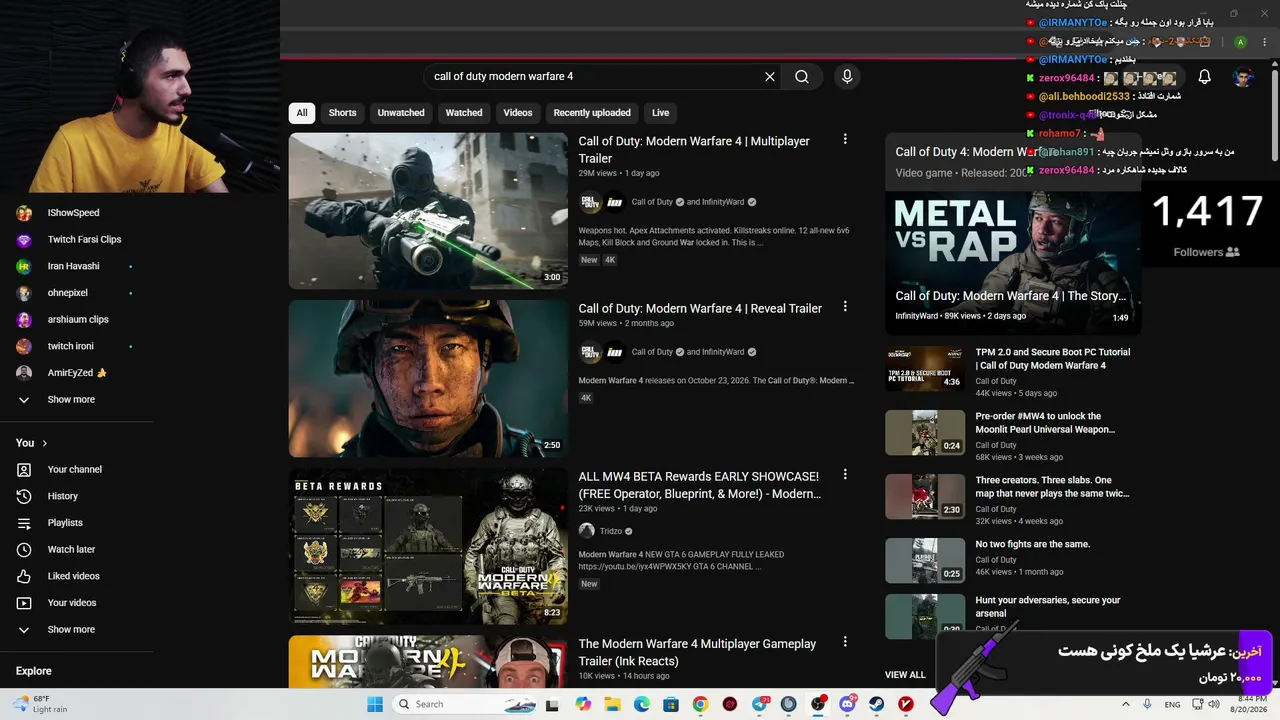Open Liked videos thumbs-up icon

click(x=24, y=576)
